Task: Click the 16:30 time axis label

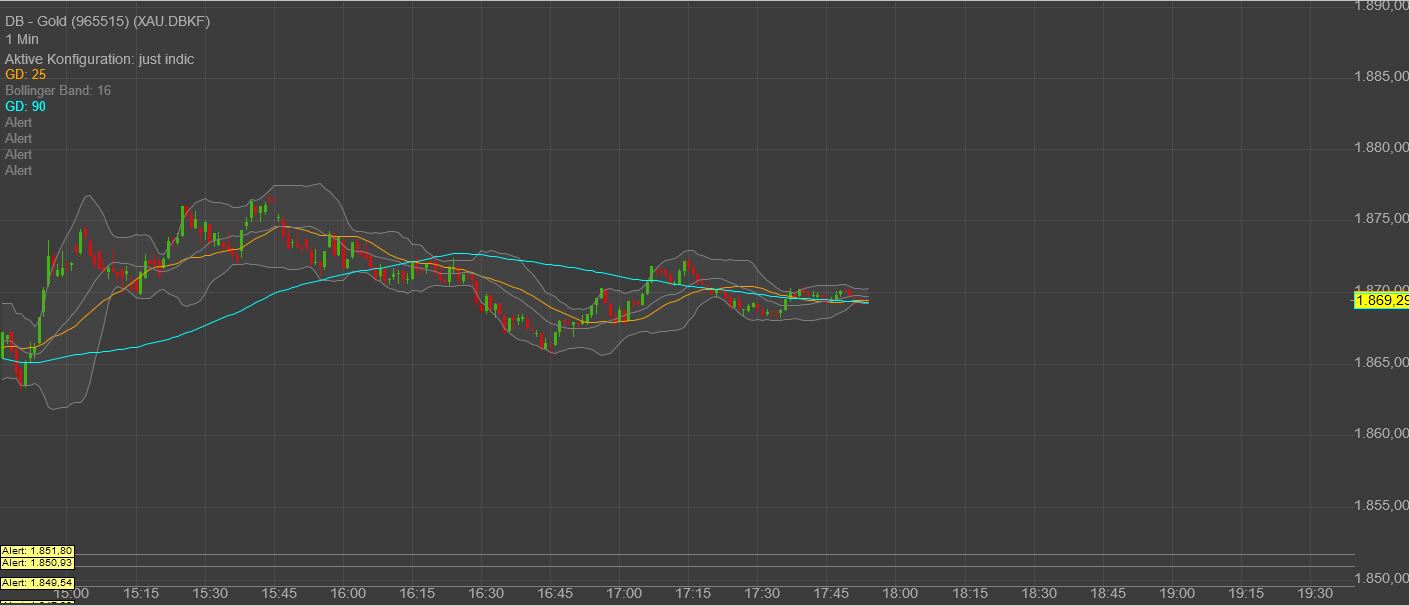Action: pos(486,594)
